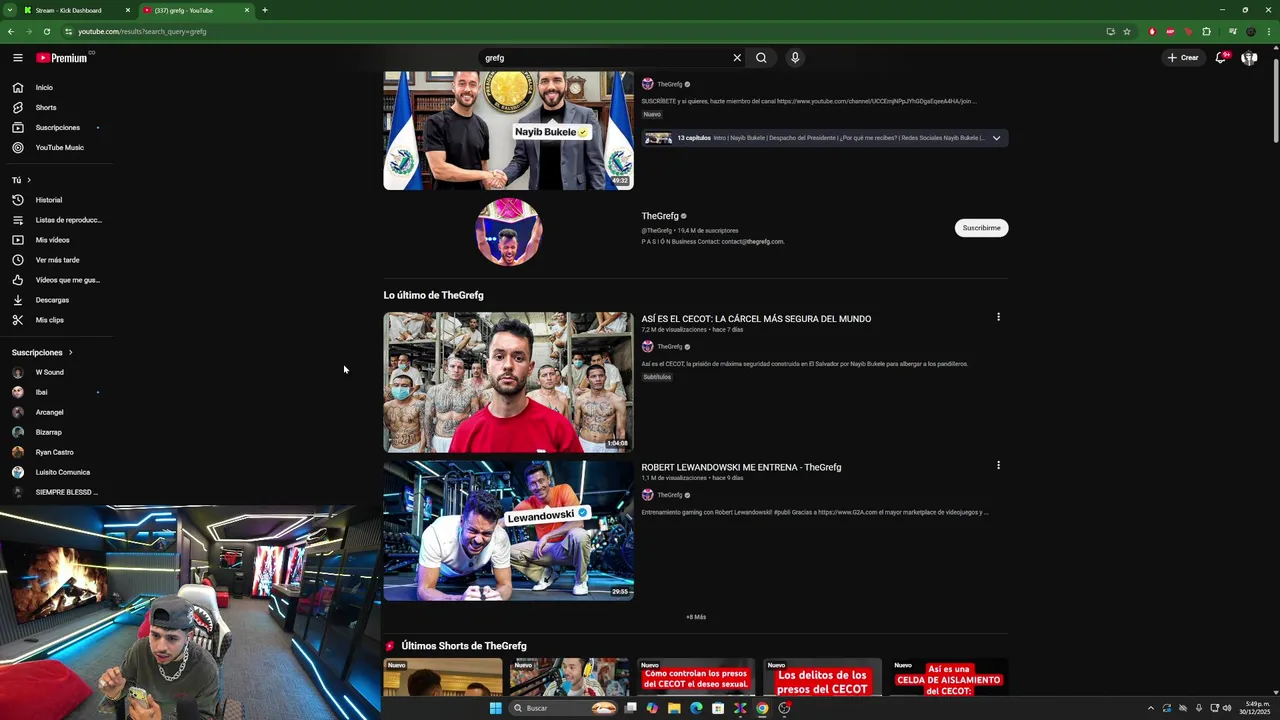Expand the 13 capítulos chapters dropdown
This screenshot has width=1280, height=720.
996,138
